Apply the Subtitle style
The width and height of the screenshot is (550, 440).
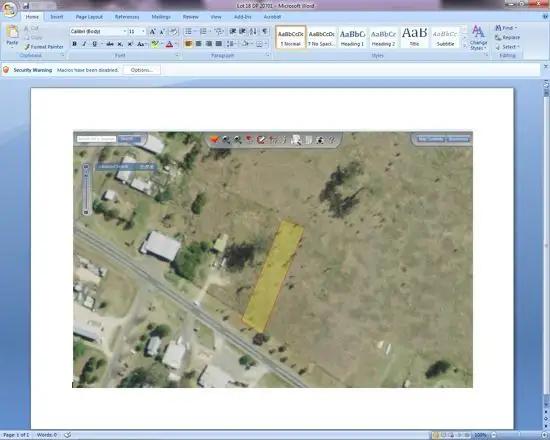point(445,37)
